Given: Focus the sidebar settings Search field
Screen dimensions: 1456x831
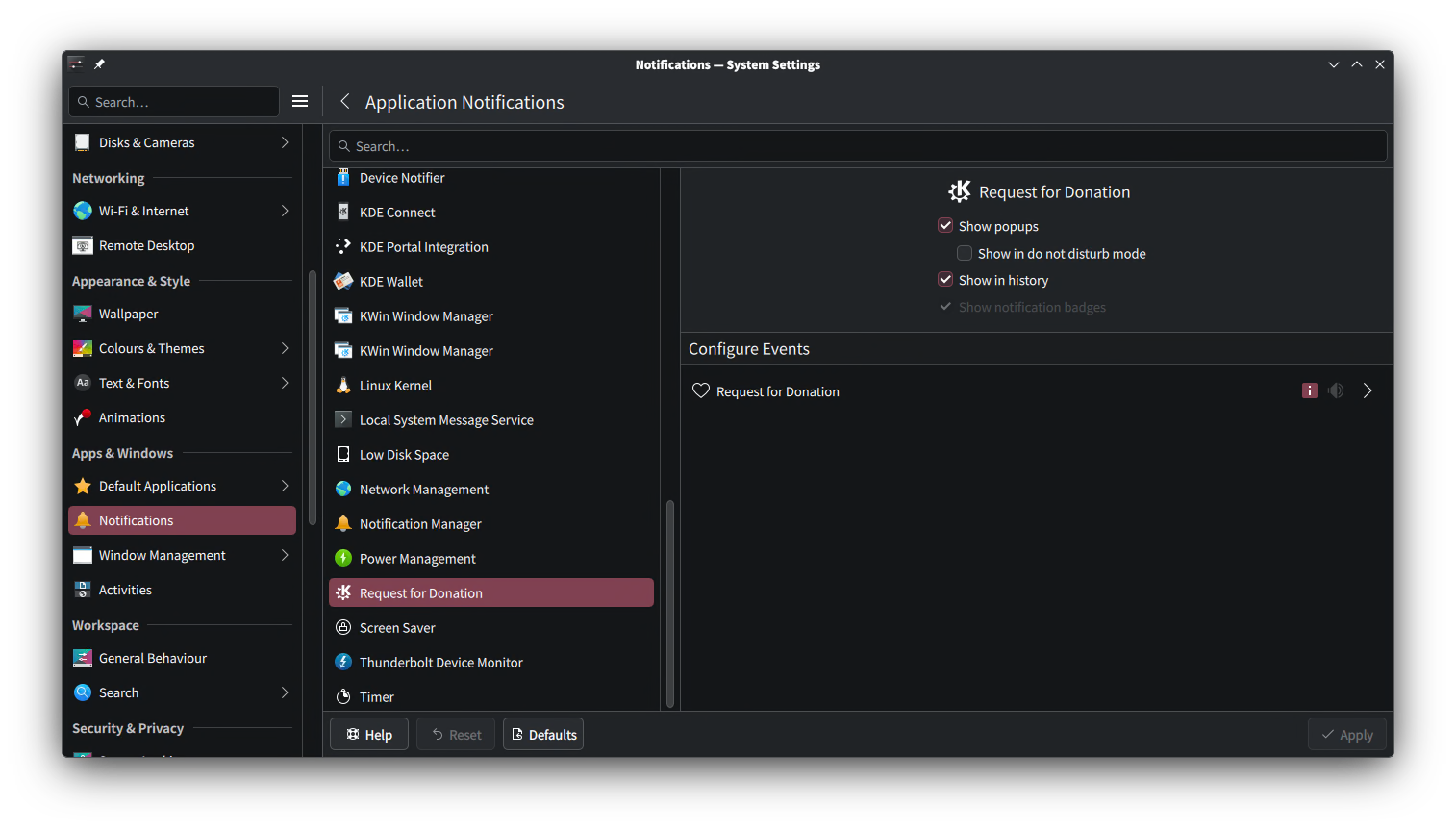Looking at the screenshot, I should tap(174, 101).
